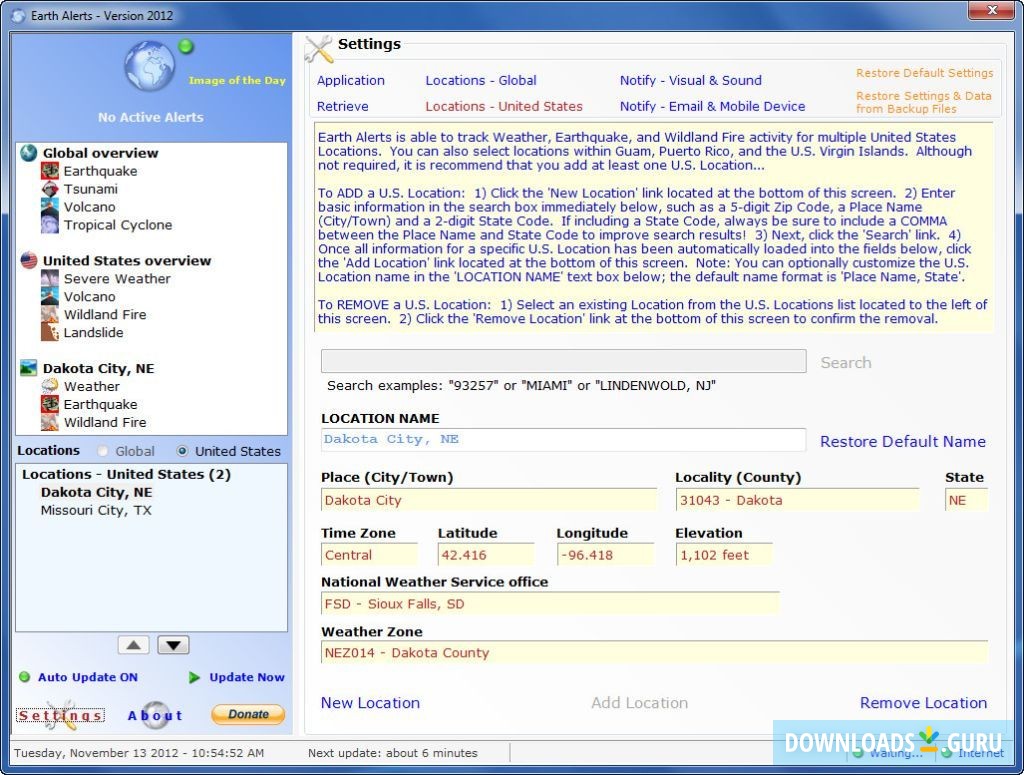Click the green Auto Update indicator dot
The image size is (1024, 775).
(25, 677)
